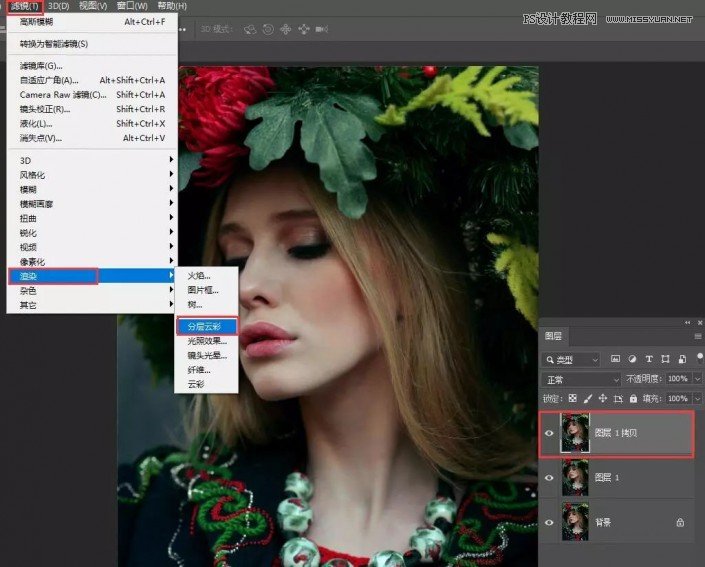Open the 正常 blend mode dropdown
The width and height of the screenshot is (705, 567).
click(581, 379)
